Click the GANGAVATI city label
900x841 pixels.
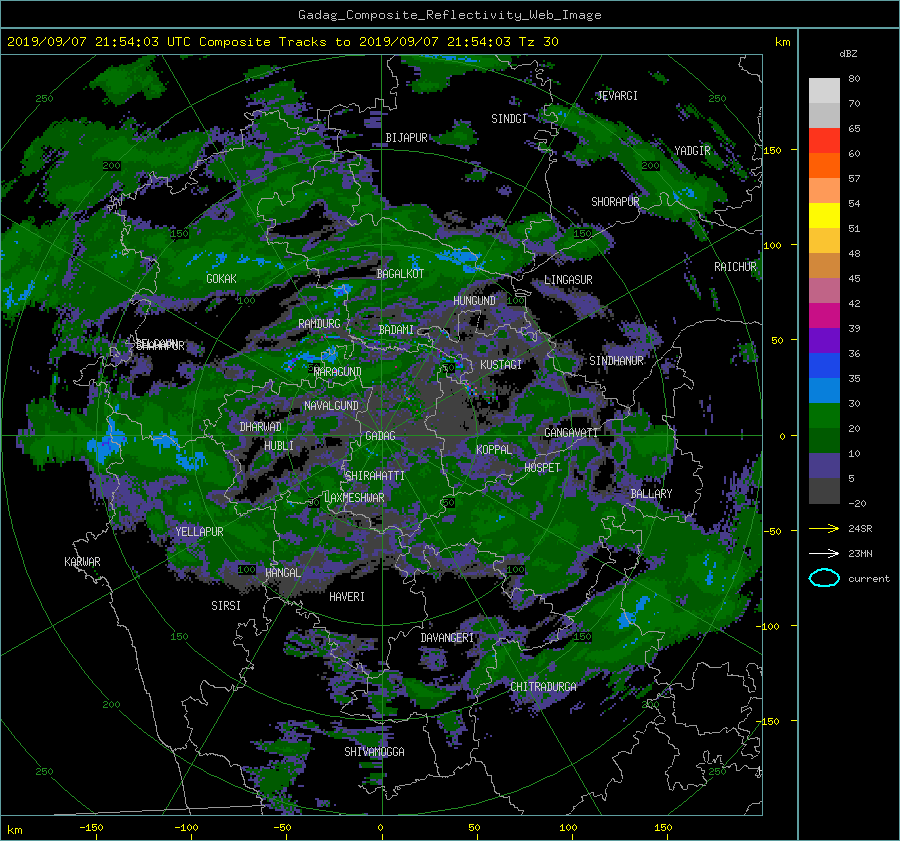[571, 433]
